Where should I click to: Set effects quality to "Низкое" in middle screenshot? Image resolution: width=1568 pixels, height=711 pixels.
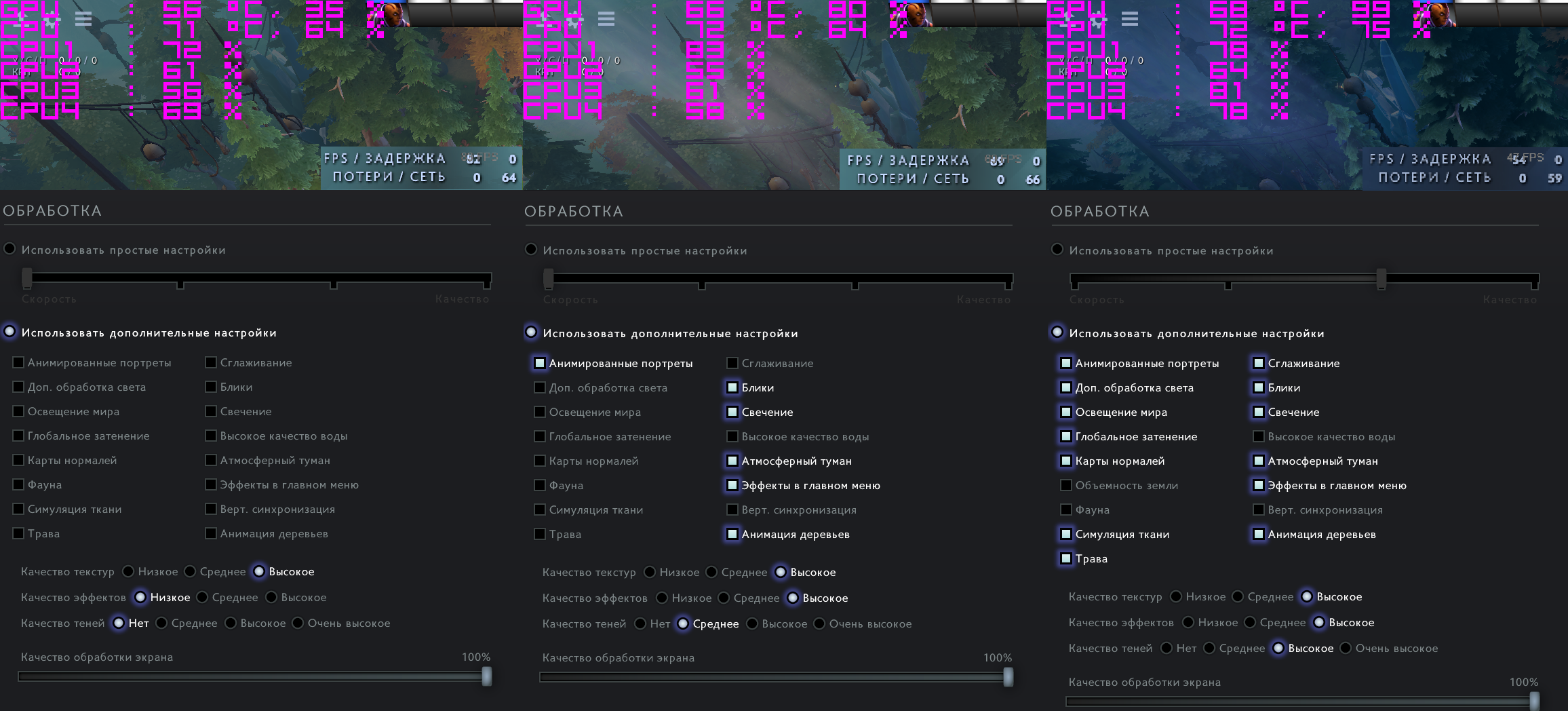(x=662, y=598)
